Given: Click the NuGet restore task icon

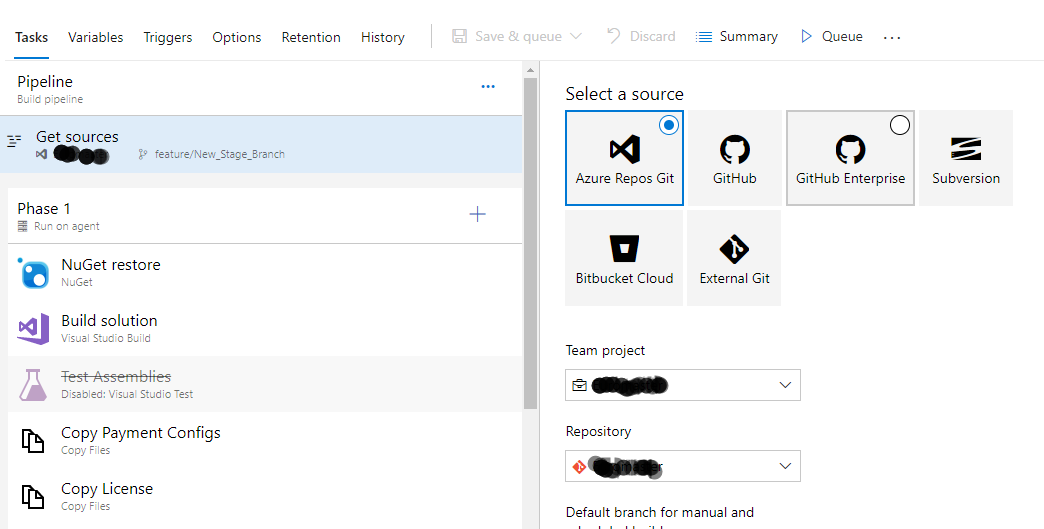Looking at the screenshot, I should tap(33, 273).
